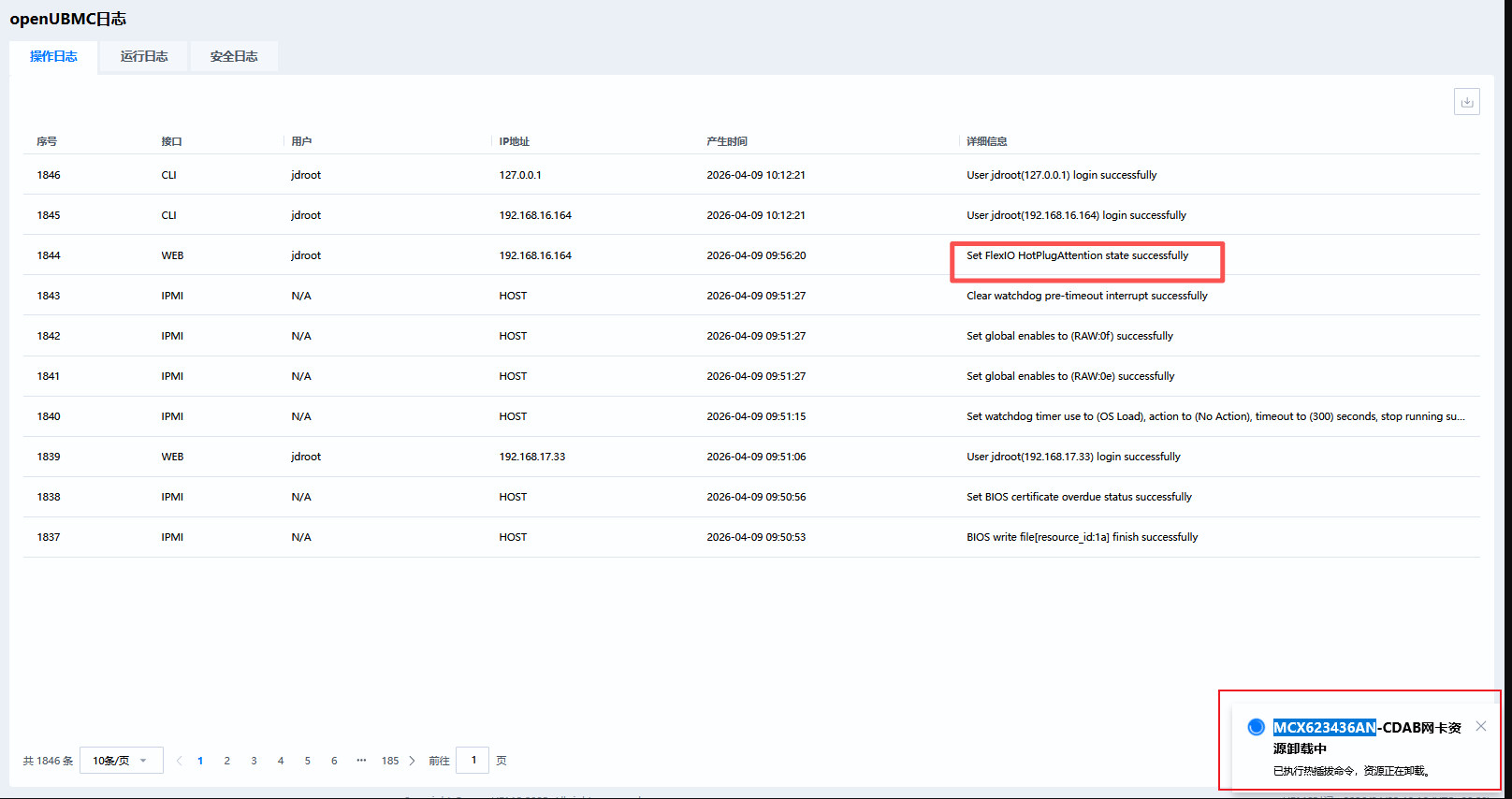Click the 用户 column header

301,141
